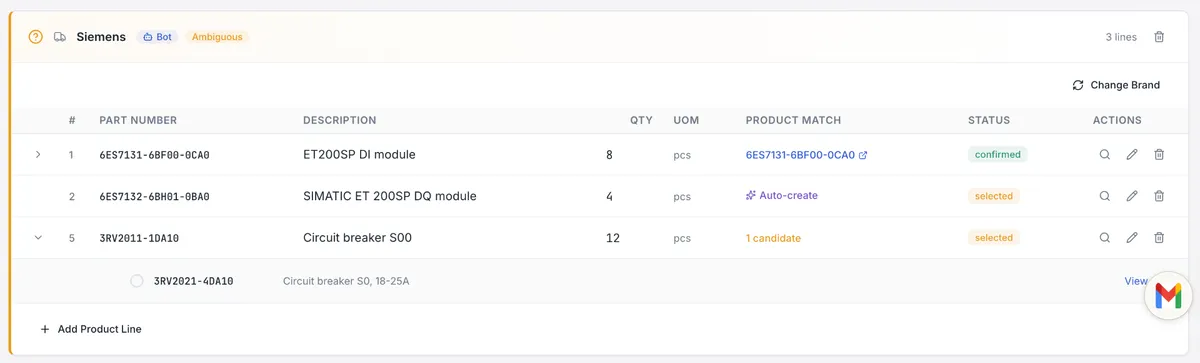Edit the 6ES7132-6BH01-0BA0 line
Image resolution: width=1200 pixels, height=363 pixels.
pos(1132,196)
